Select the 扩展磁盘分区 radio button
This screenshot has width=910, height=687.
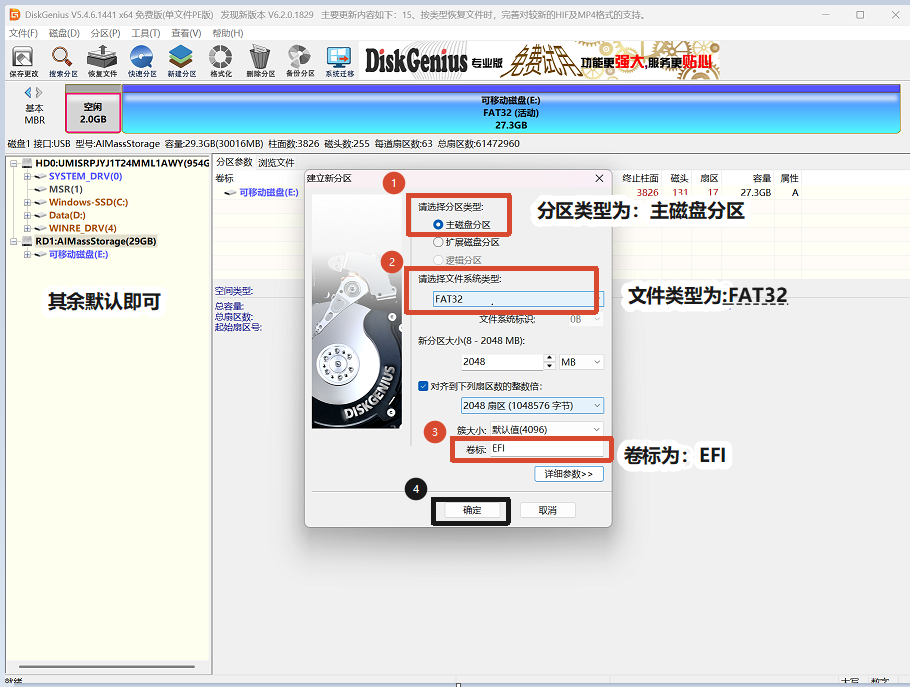(x=438, y=242)
